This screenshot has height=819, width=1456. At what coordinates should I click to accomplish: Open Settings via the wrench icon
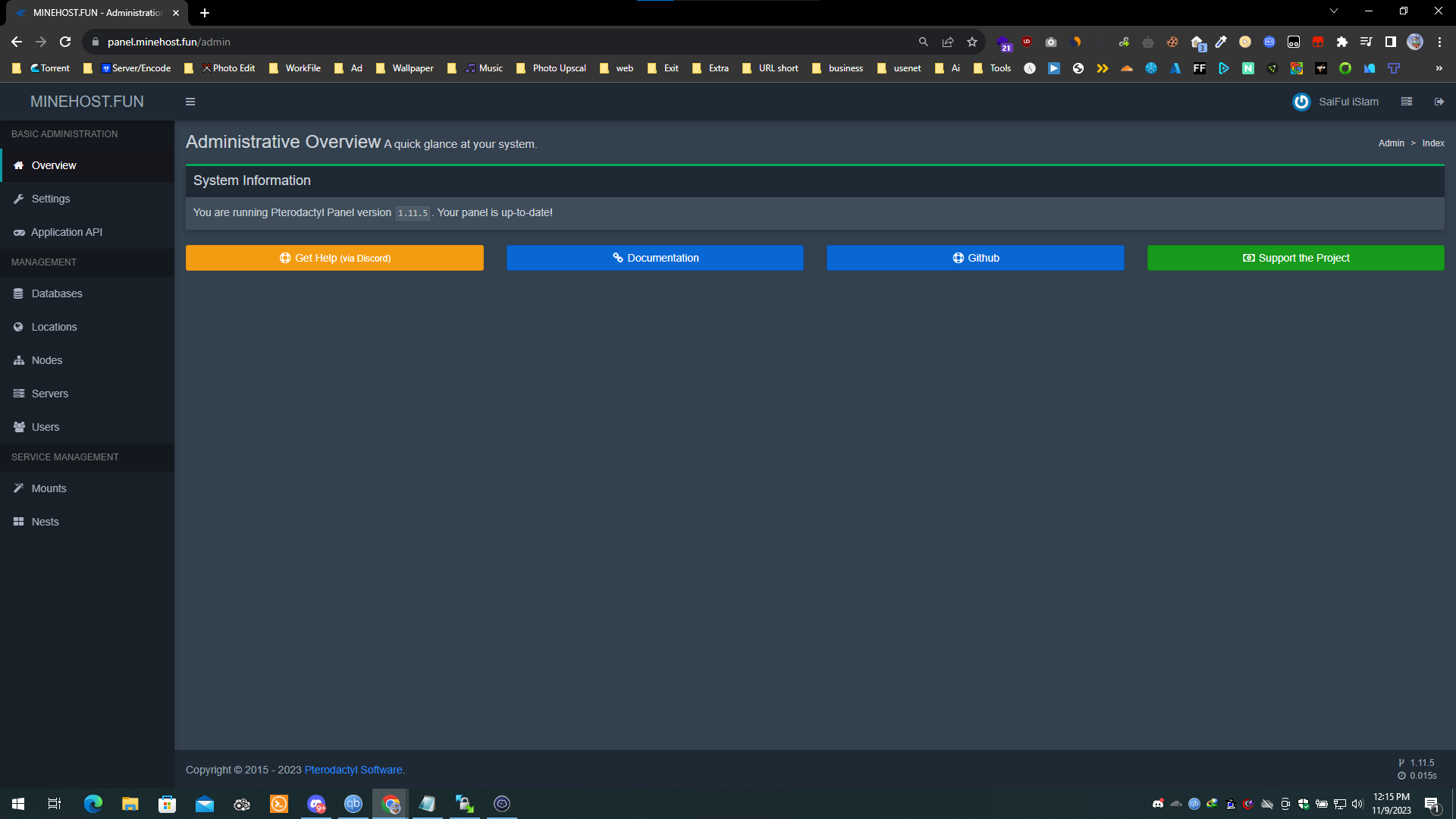(19, 199)
